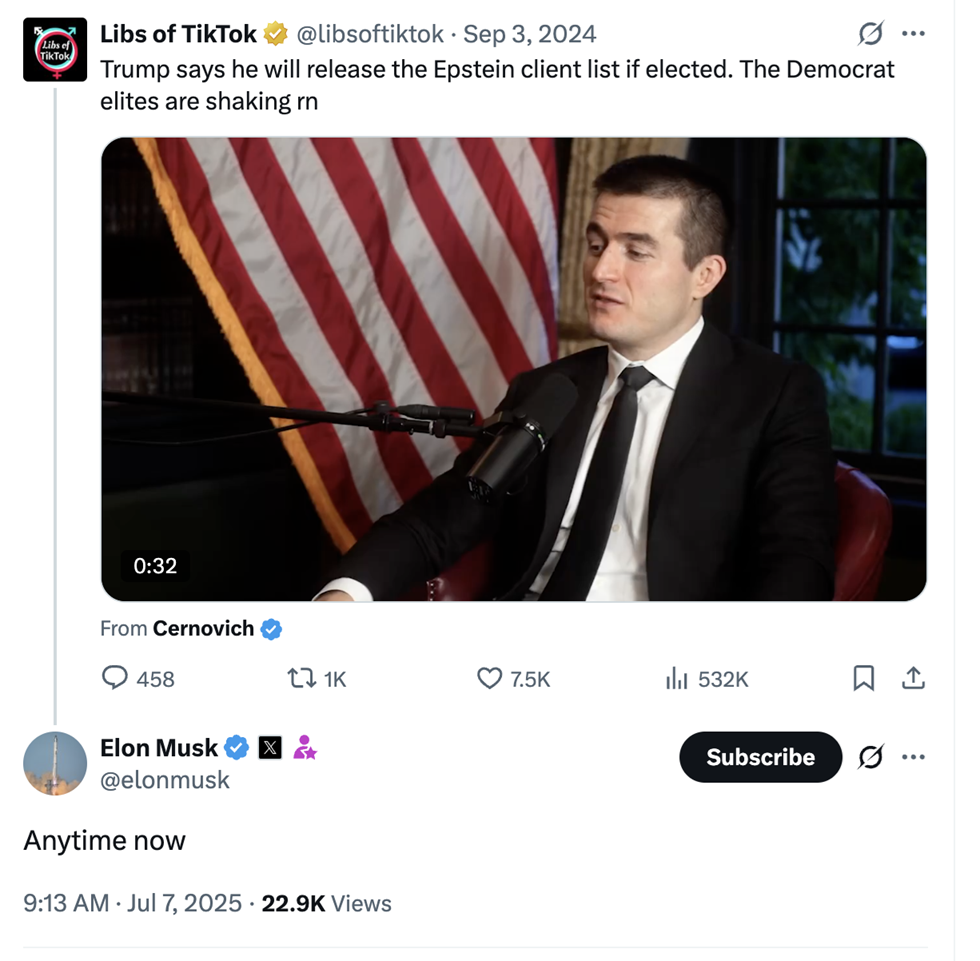This screenshot has height=961, width=980.
Task: Click the @elonmusk handle
Action: 165,780
